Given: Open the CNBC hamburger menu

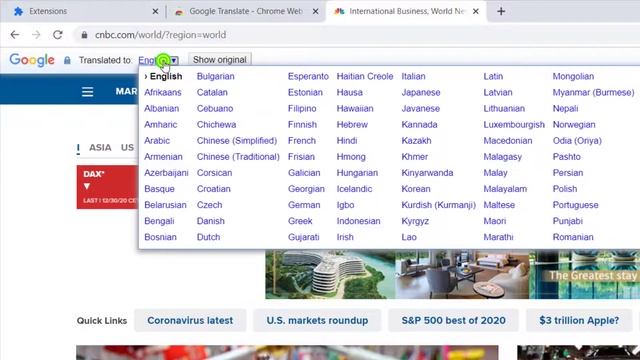Looking at the screenshot, I should pyautogui.click(x=87, y=91).
